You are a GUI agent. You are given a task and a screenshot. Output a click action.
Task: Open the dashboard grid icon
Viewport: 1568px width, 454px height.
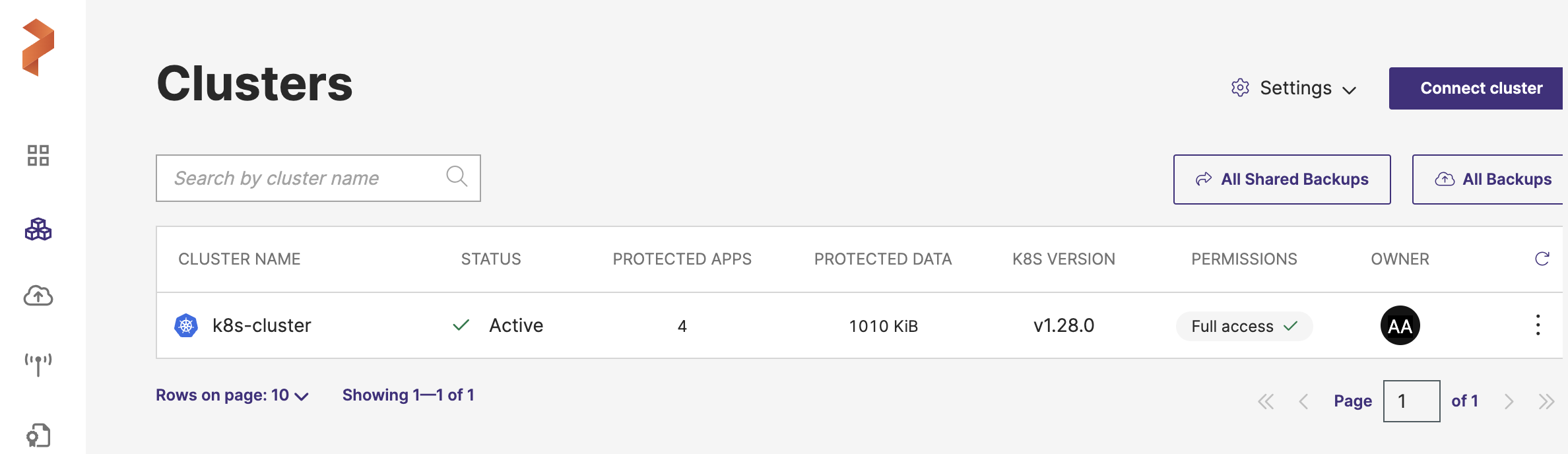[x=38, y=156]
